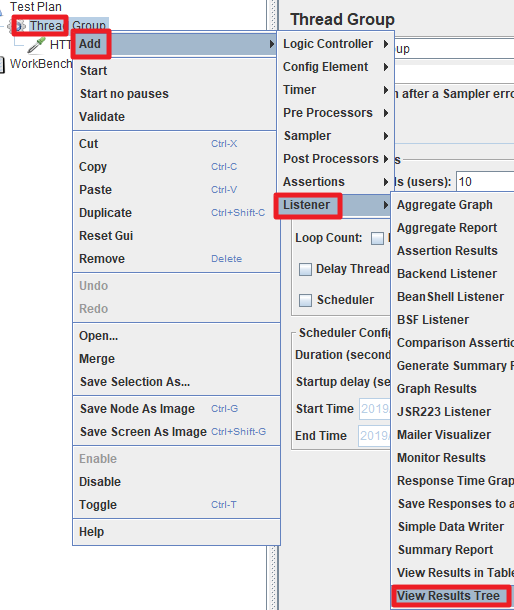Choose Start from the context menu

pos(175,71)
